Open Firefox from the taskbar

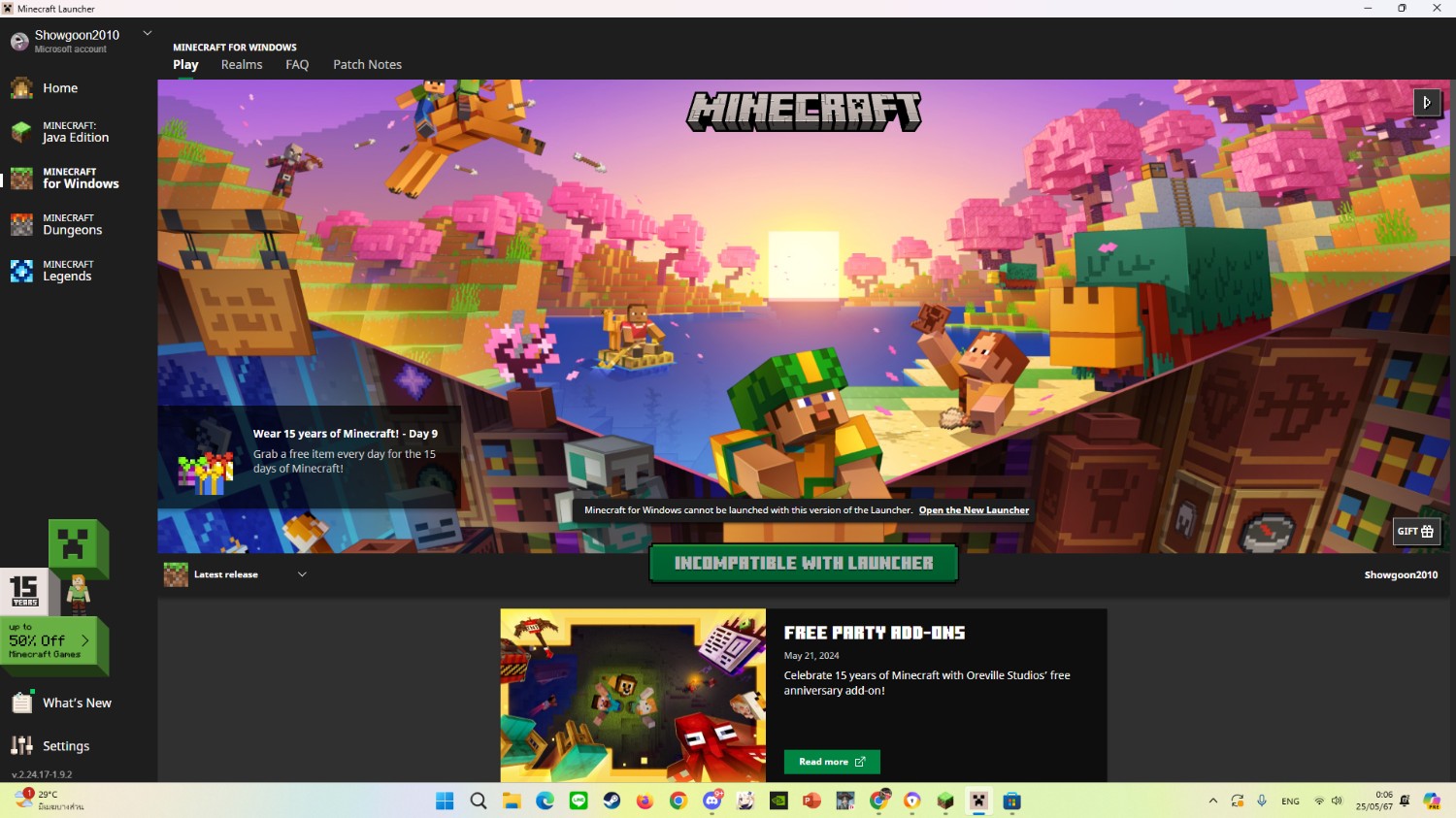[x=645, y=801]
